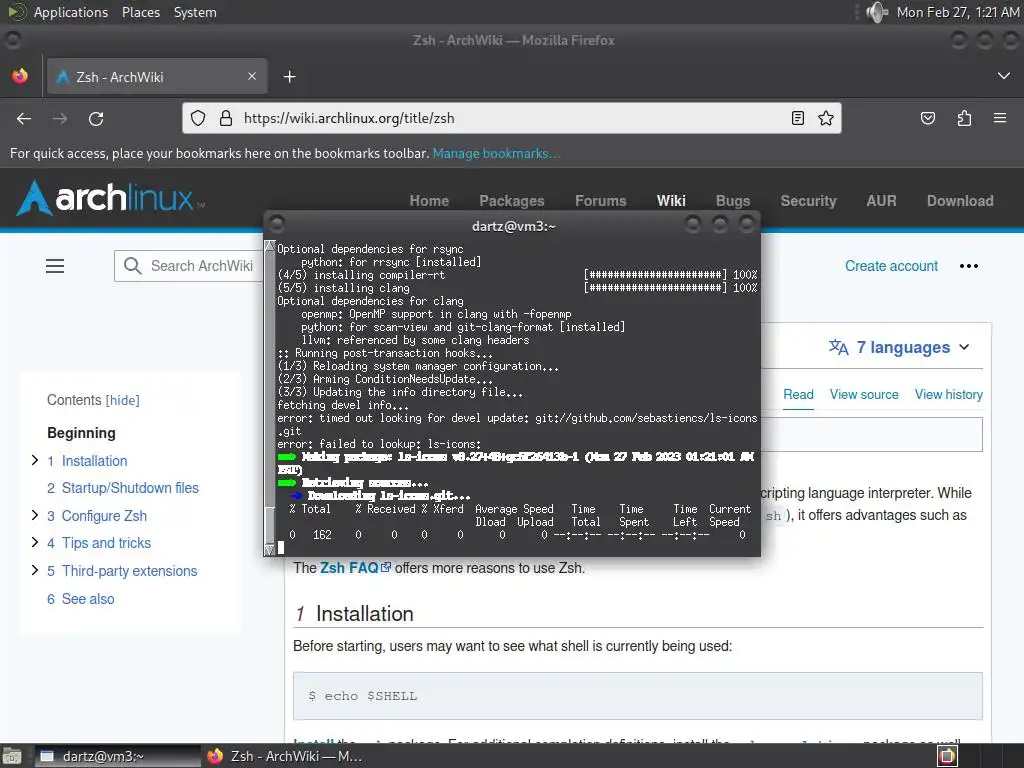Open the shield tracking protection icon

point(198,118)
